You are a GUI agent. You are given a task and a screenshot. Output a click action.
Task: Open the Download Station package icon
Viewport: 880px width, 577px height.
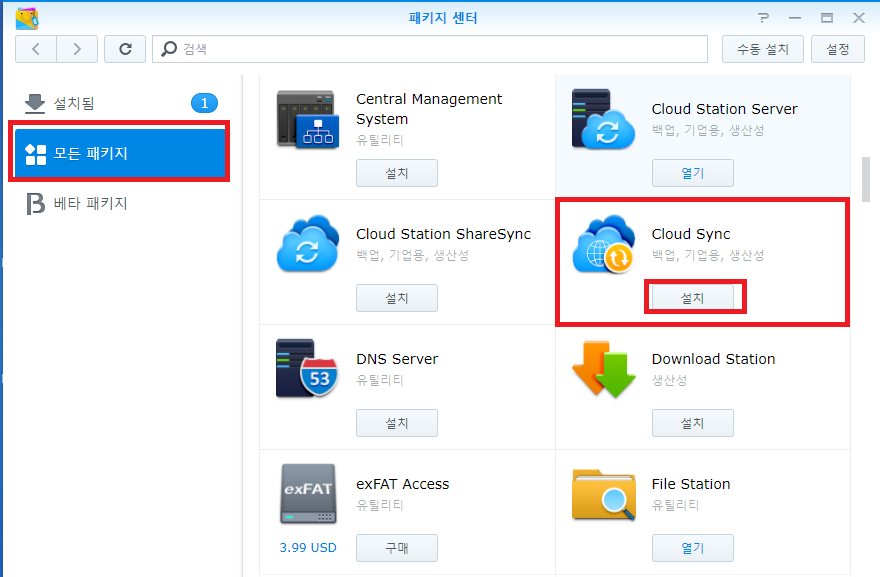(604, 369)
